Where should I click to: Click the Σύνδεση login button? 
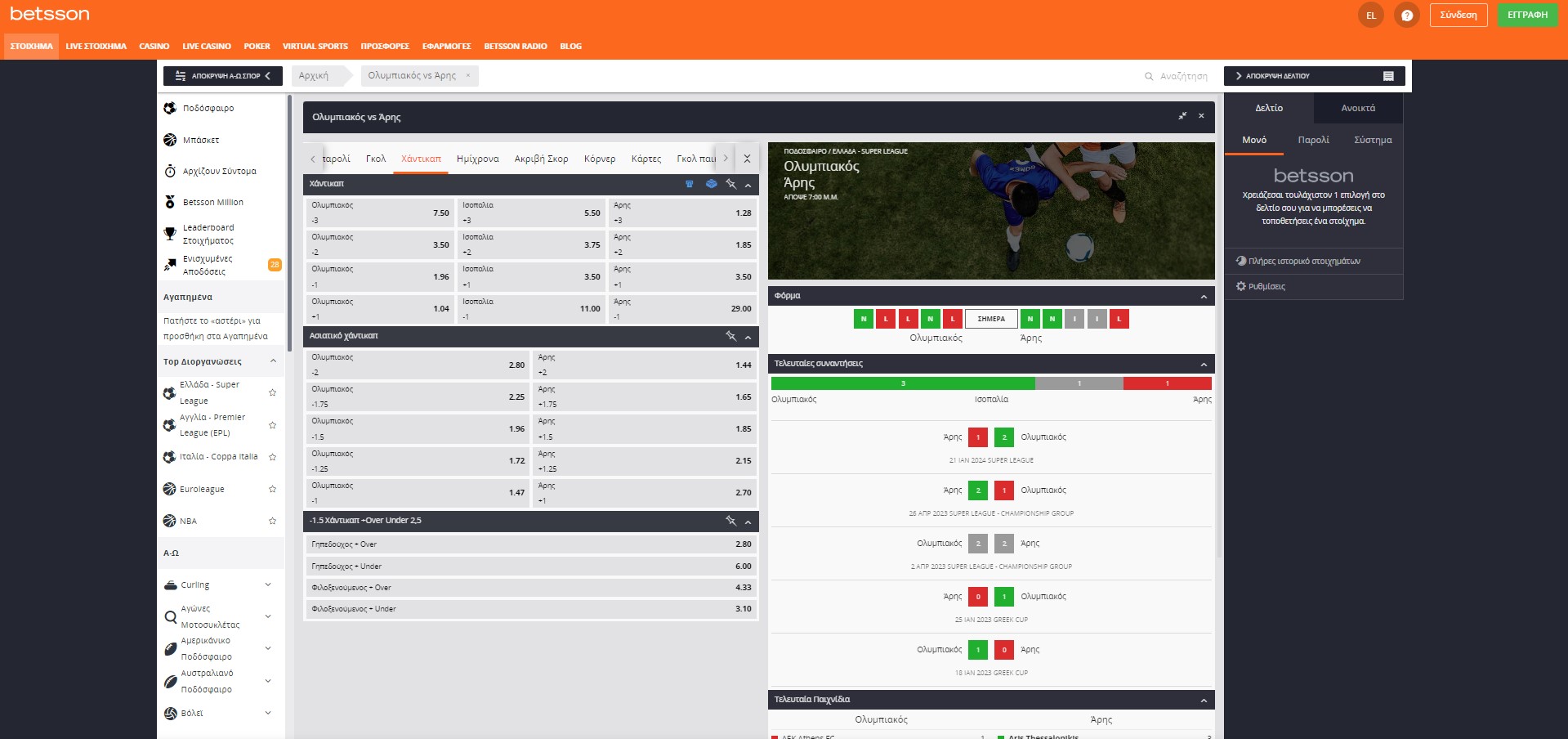coord(1459,15)
